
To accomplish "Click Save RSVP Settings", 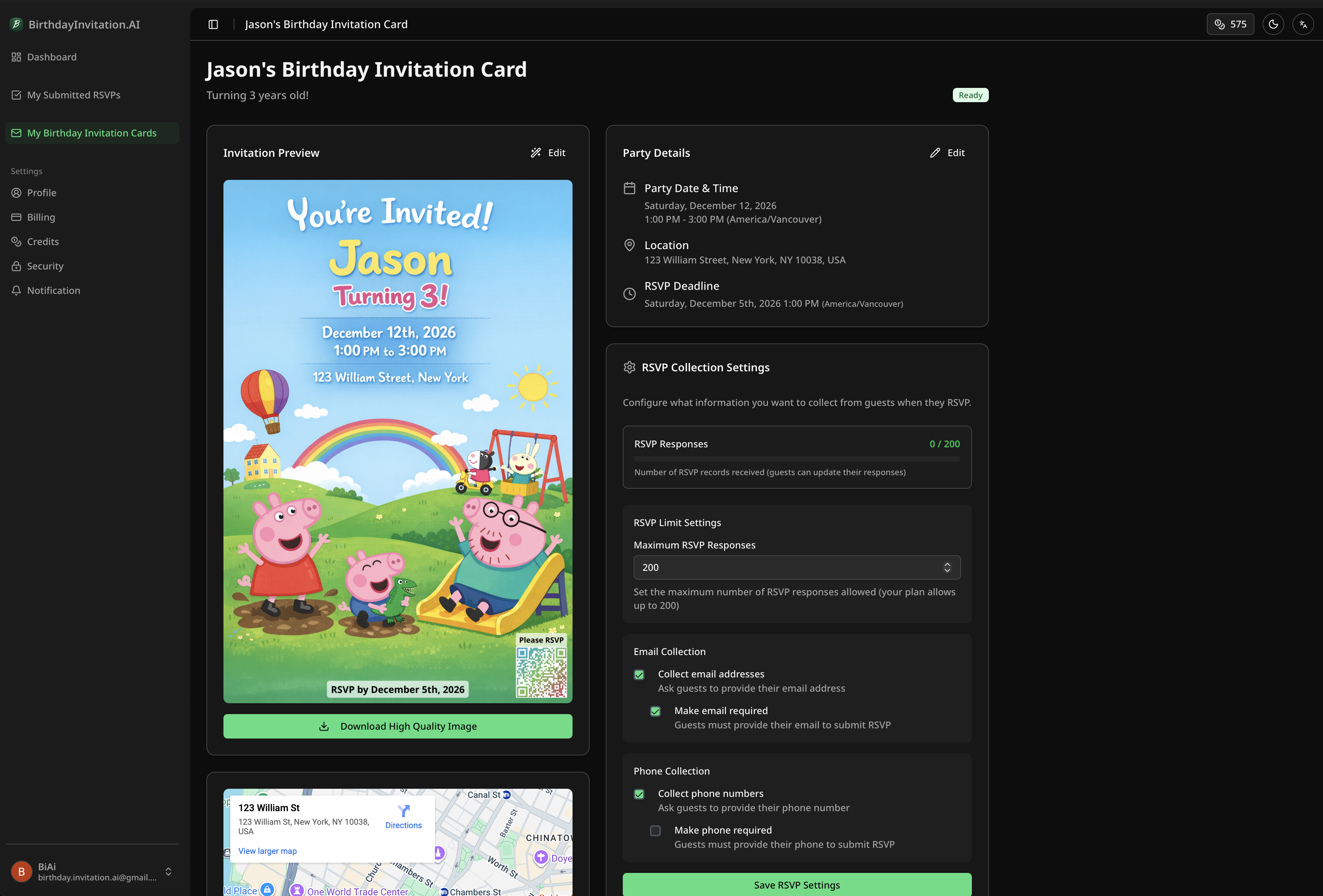I will 796,884.
